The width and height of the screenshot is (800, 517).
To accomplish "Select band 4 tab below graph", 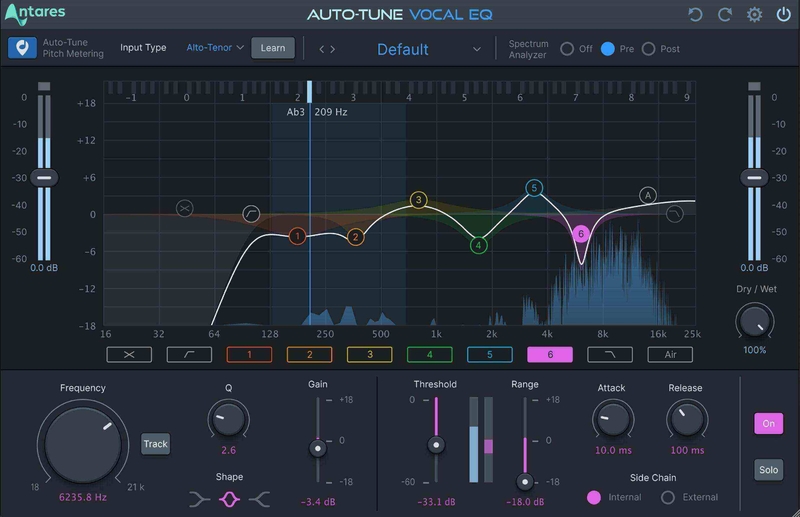I will 429,354.
